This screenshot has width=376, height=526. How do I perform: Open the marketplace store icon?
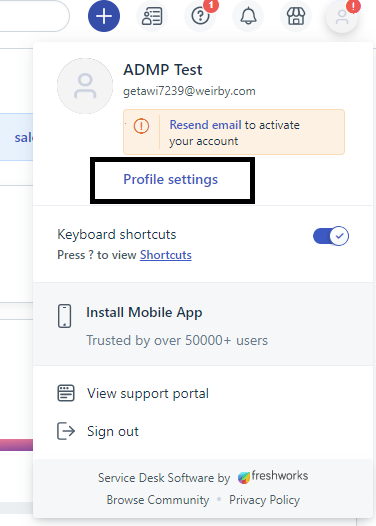click(x=296, y=16)
